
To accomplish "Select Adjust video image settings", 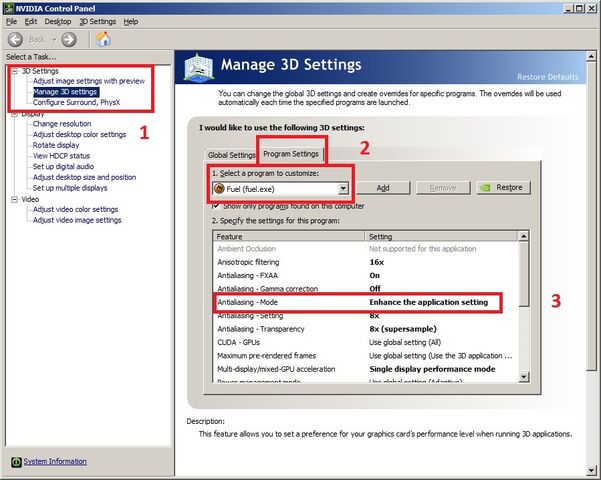I will click(77, 220).
